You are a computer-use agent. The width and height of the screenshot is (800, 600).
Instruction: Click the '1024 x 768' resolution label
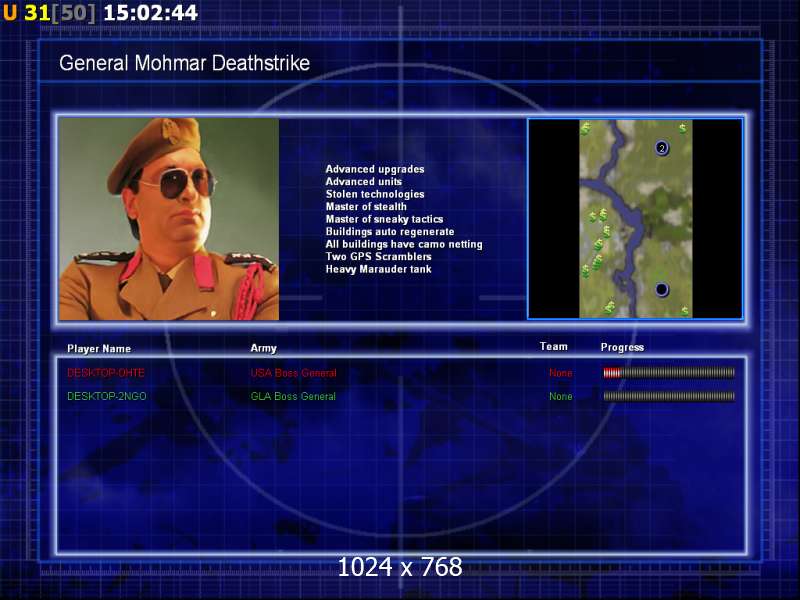[400, 567]
